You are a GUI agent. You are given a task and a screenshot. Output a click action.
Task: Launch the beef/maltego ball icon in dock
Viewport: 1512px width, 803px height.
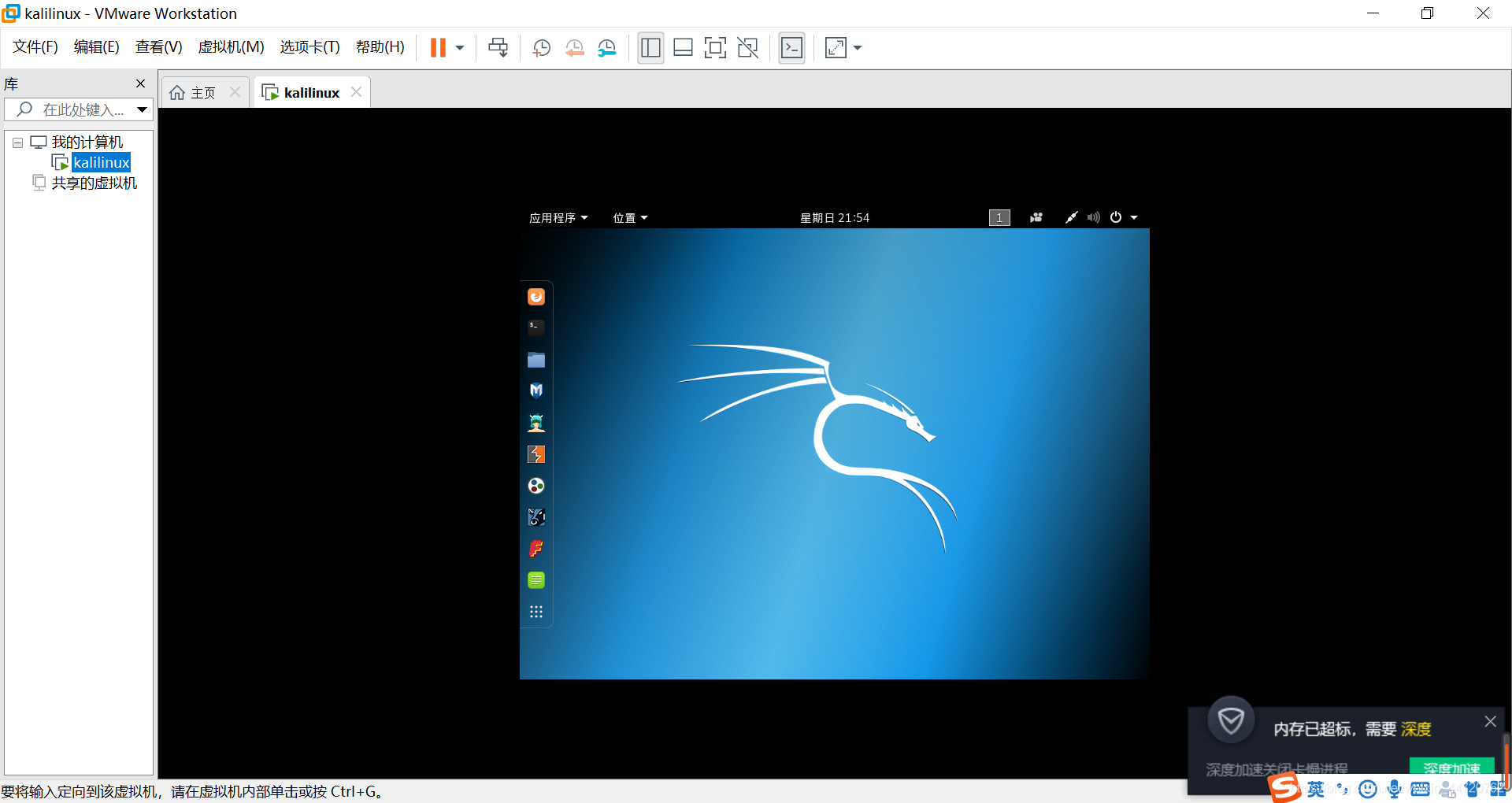(536, 486)
